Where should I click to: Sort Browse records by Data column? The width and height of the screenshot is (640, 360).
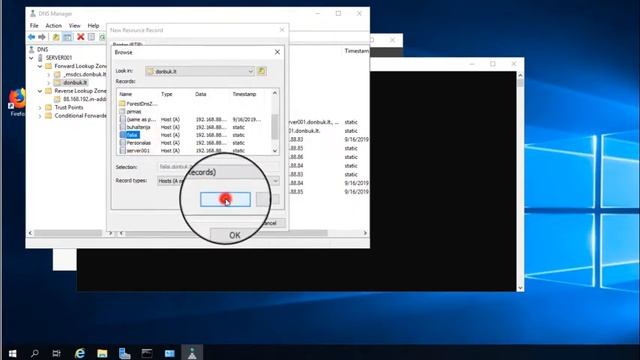coord(200,94)
